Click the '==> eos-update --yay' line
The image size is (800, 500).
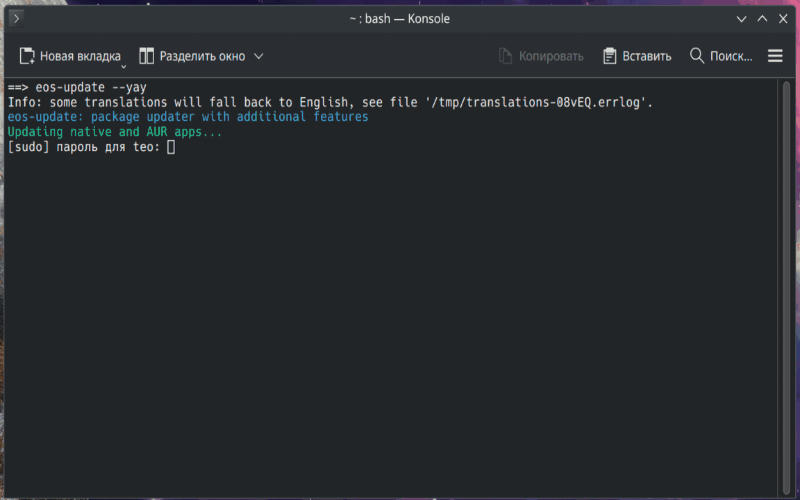click(x=77, y=87)
